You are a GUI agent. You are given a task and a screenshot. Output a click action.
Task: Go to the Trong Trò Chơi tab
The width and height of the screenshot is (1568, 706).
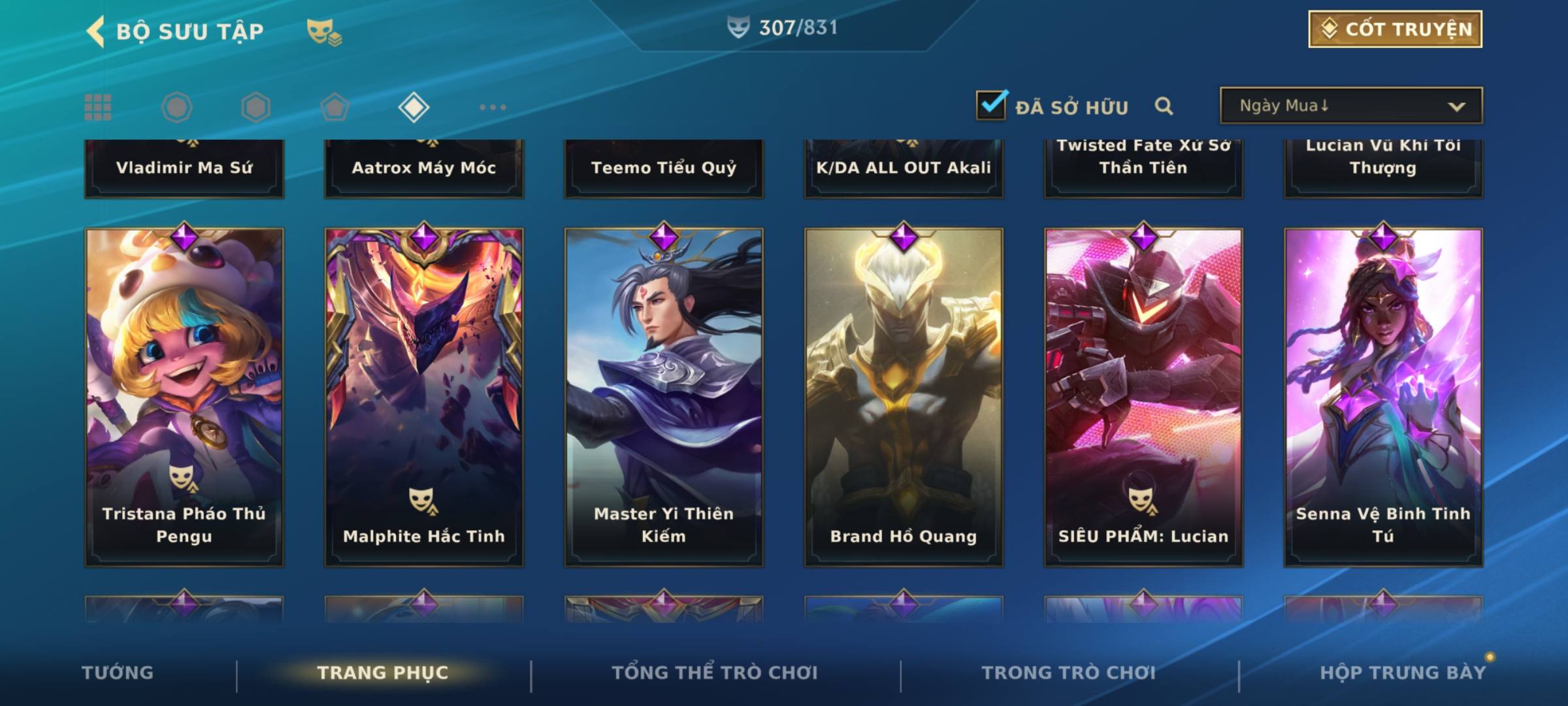click(x=1069, y=673)
